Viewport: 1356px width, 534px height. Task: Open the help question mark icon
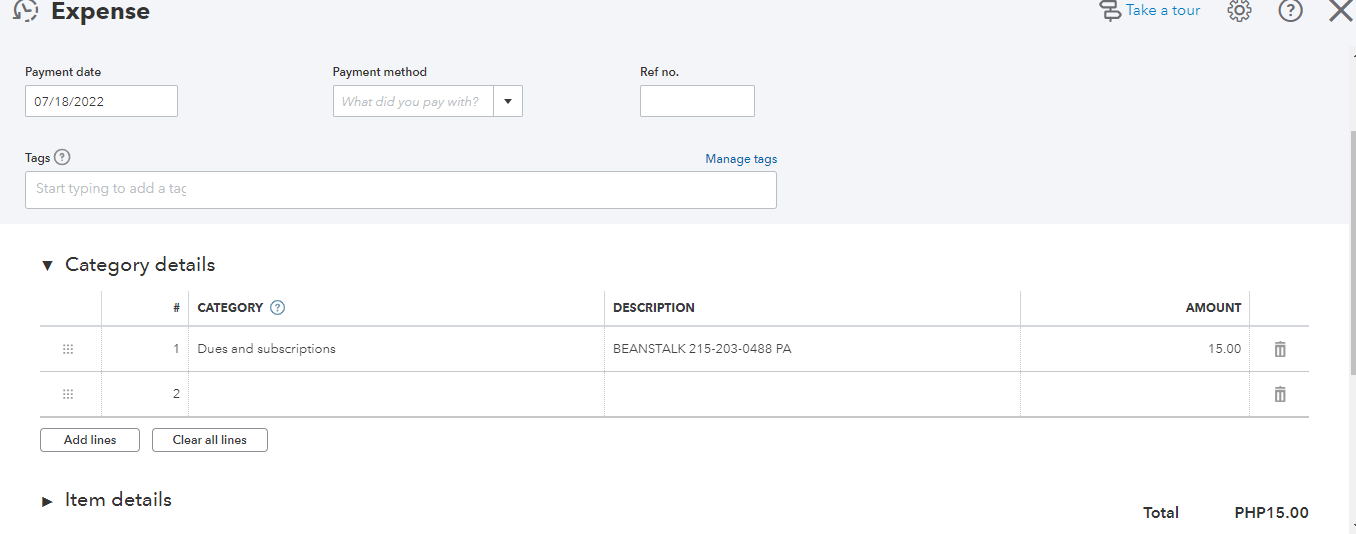click(1290, 11)
